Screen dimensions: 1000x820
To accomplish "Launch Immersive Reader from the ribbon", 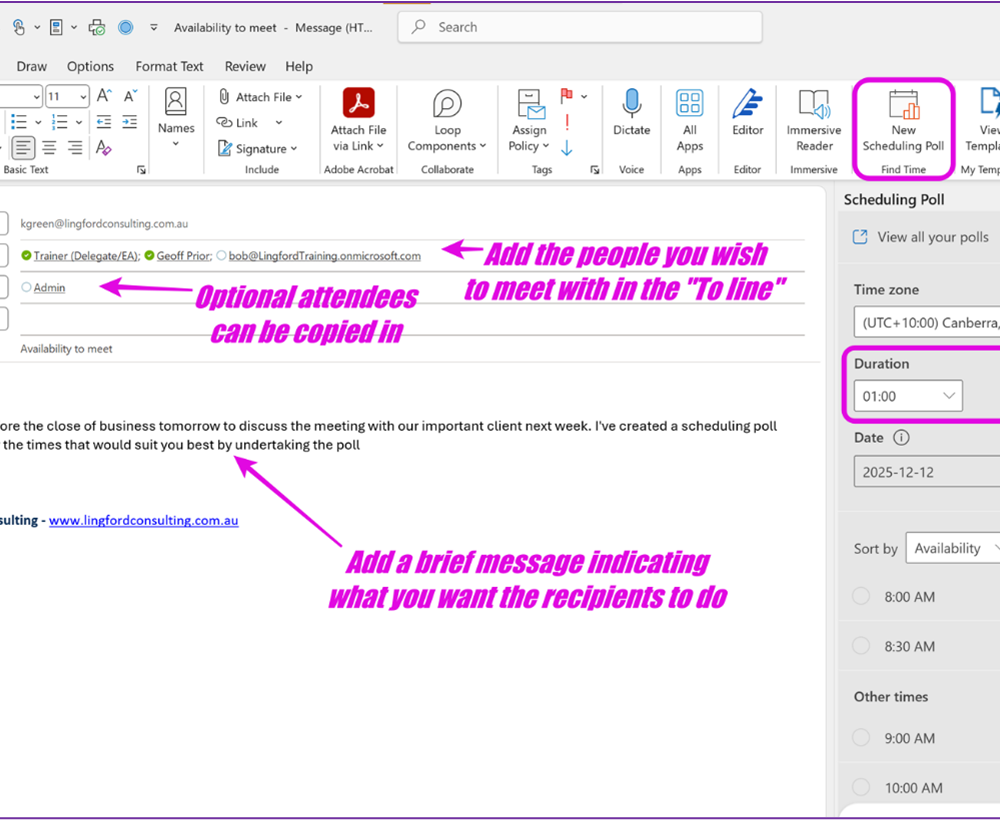I will pyautogui.click(x=813, y=104).
